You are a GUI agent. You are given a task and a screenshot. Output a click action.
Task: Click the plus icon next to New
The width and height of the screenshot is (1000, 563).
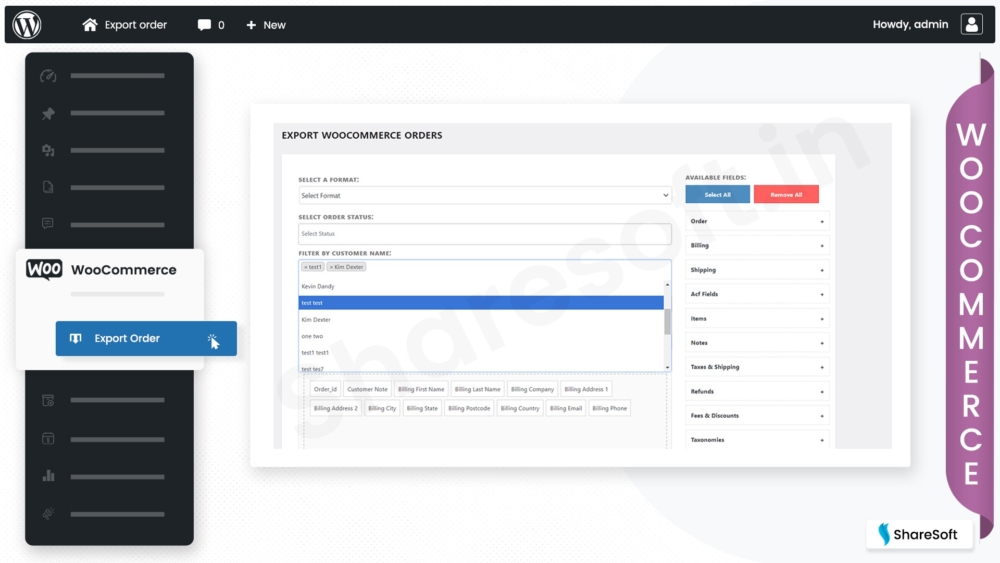[x=251, y=25]
